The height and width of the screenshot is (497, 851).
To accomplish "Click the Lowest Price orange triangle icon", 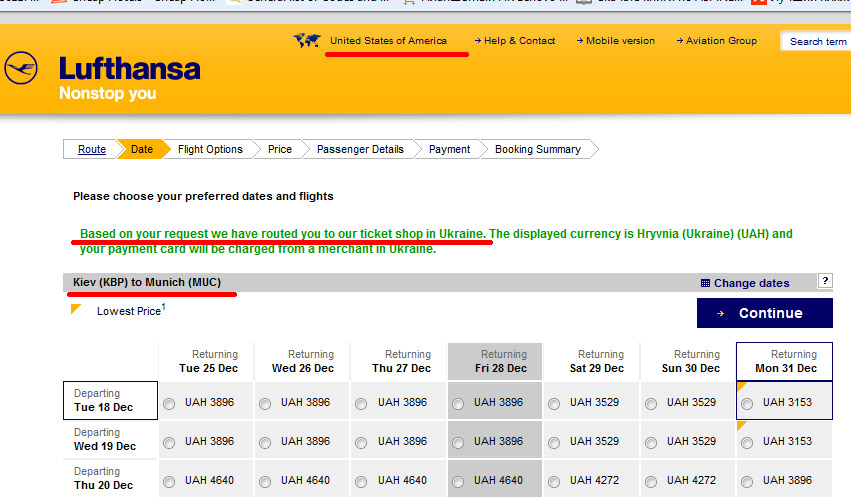I will (x=76, y=309).
